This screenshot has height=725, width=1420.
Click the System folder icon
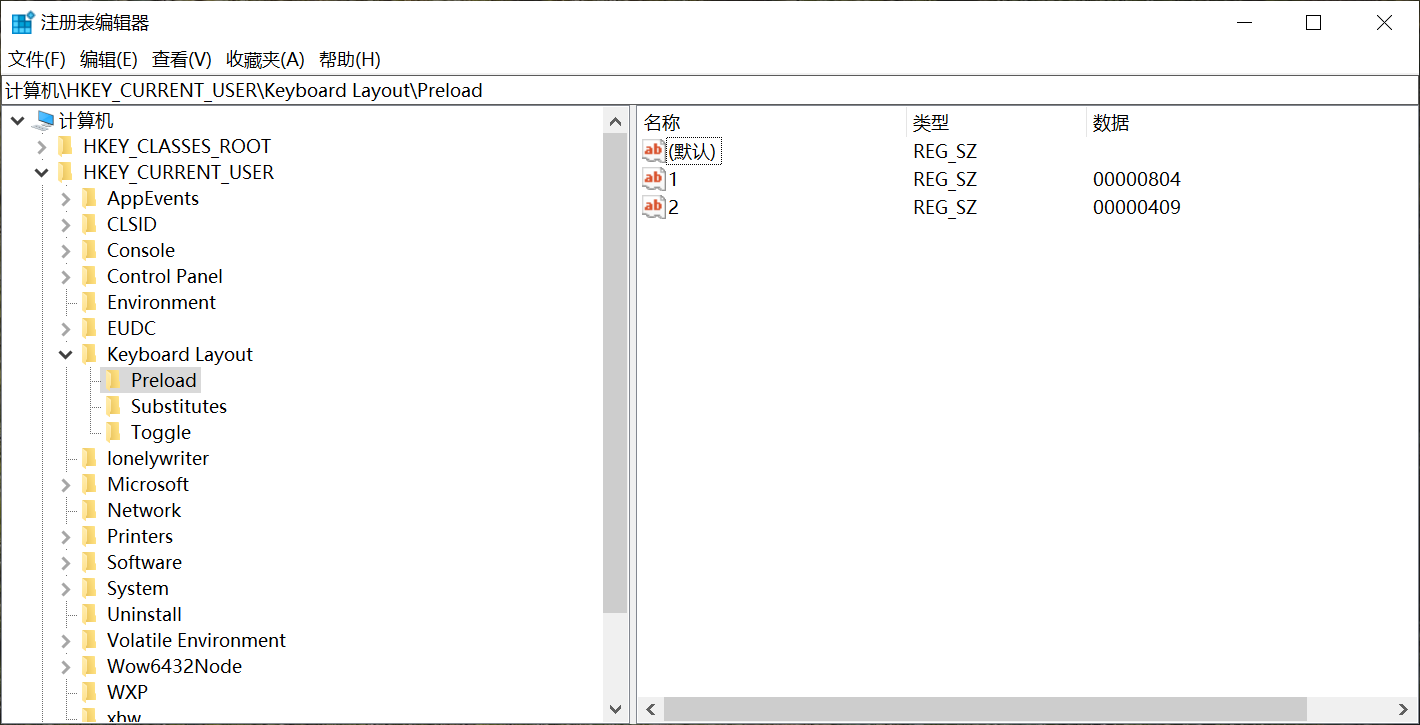(x=90, y=589)
